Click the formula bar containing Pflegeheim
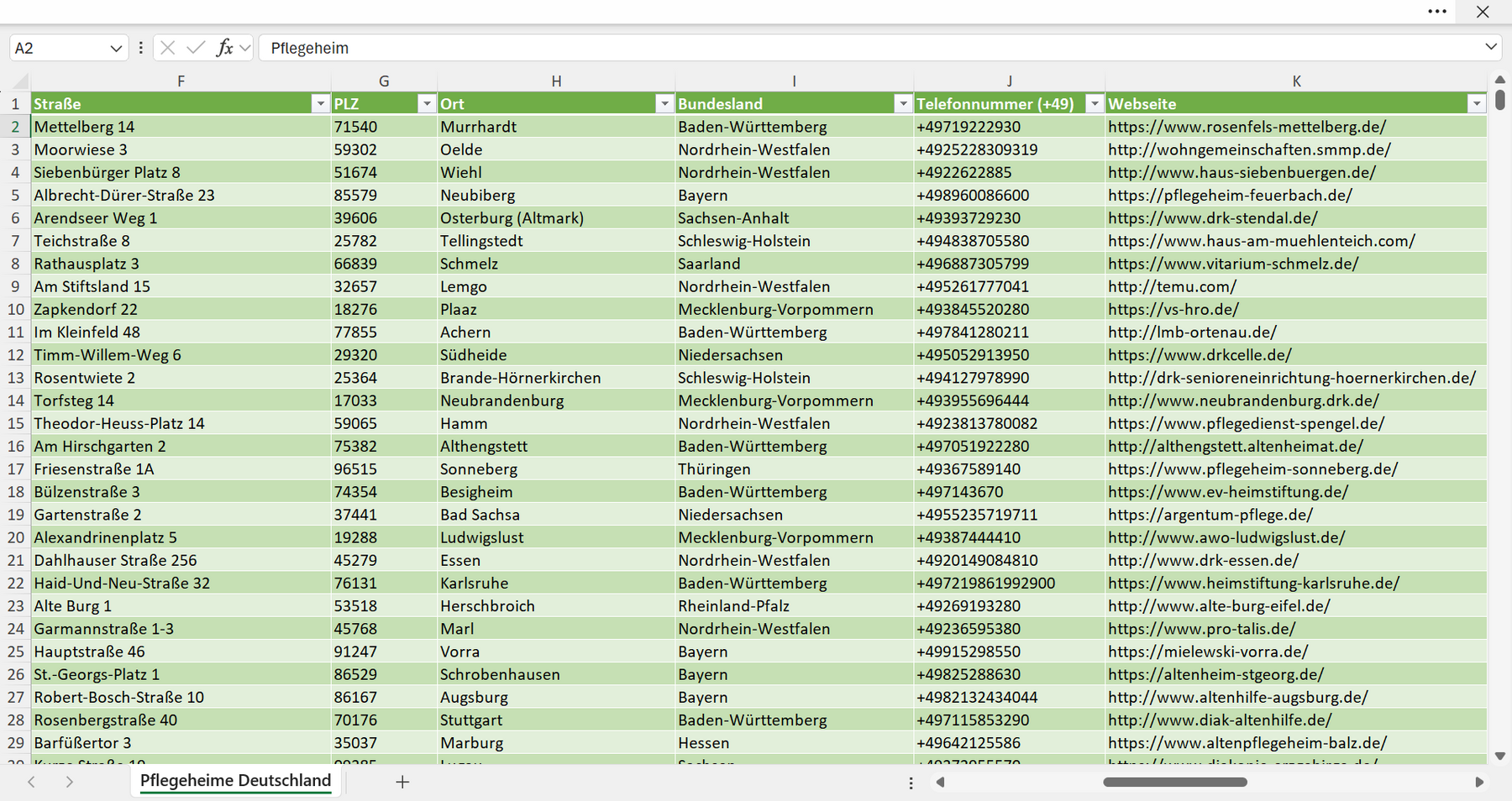The height and width of the screenshot is (801, 1512). pyautogui.click(x=869, y=48)
